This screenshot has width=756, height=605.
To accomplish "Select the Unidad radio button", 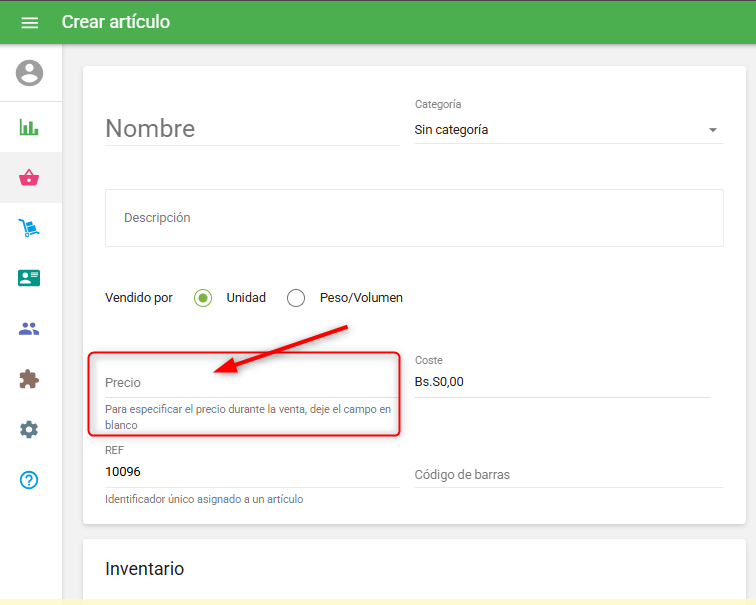I will 203,298.
